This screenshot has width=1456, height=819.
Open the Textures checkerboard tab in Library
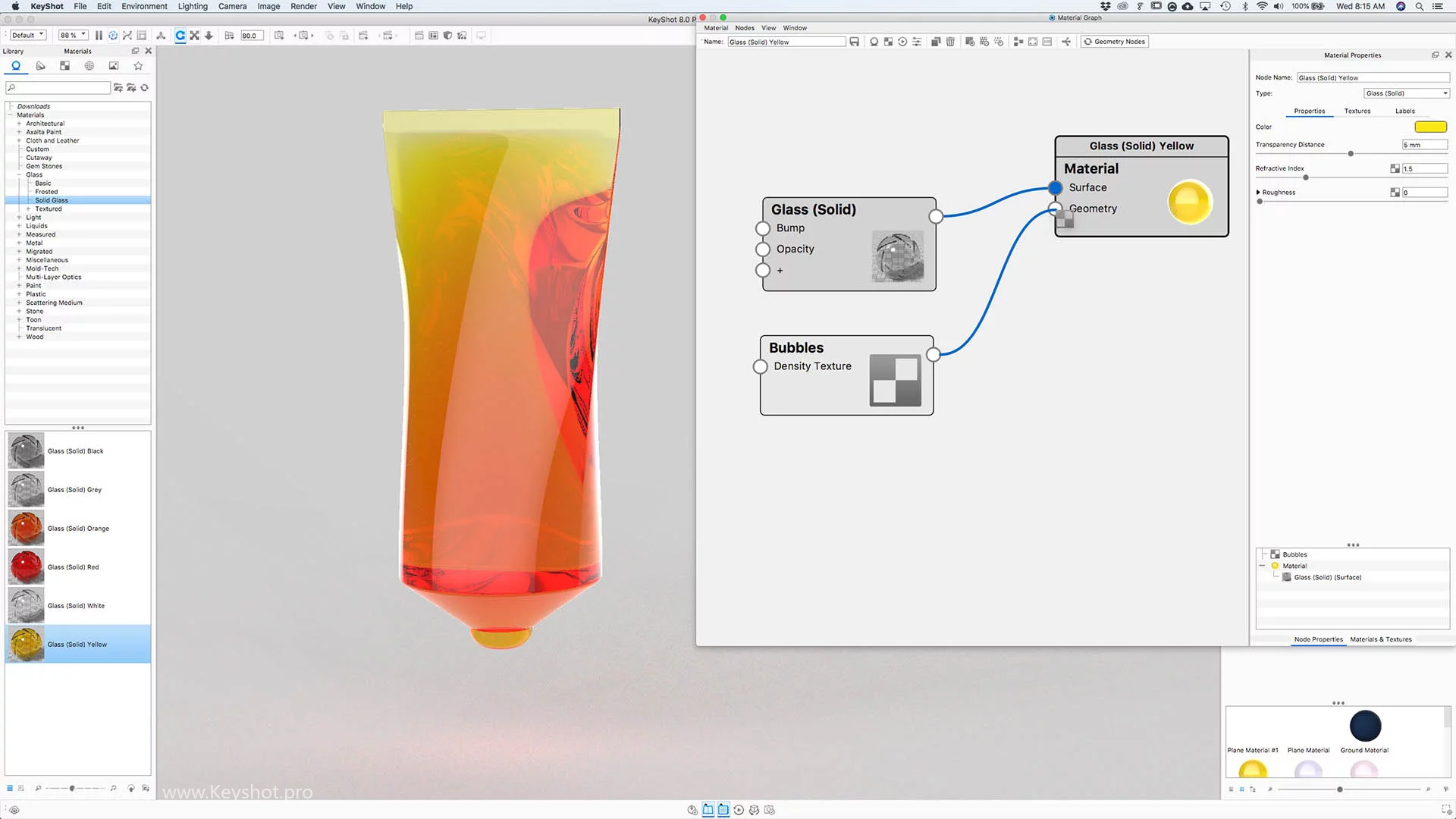(x=65, y=66)
